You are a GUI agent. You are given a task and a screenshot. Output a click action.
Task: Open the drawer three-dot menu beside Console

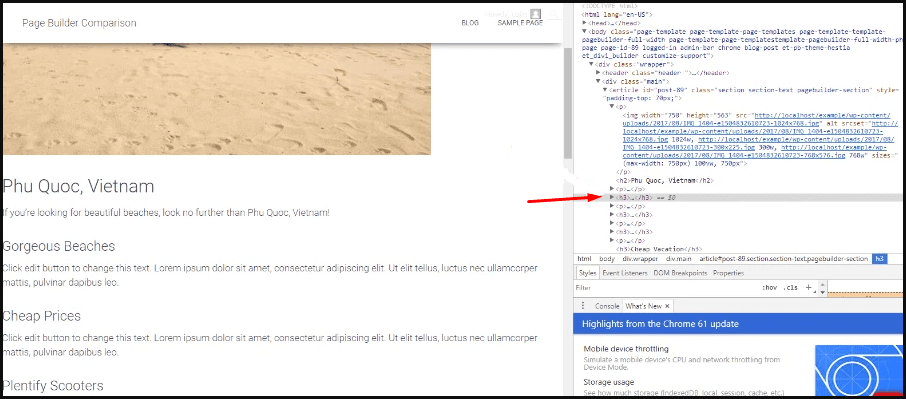pos(582,306)
